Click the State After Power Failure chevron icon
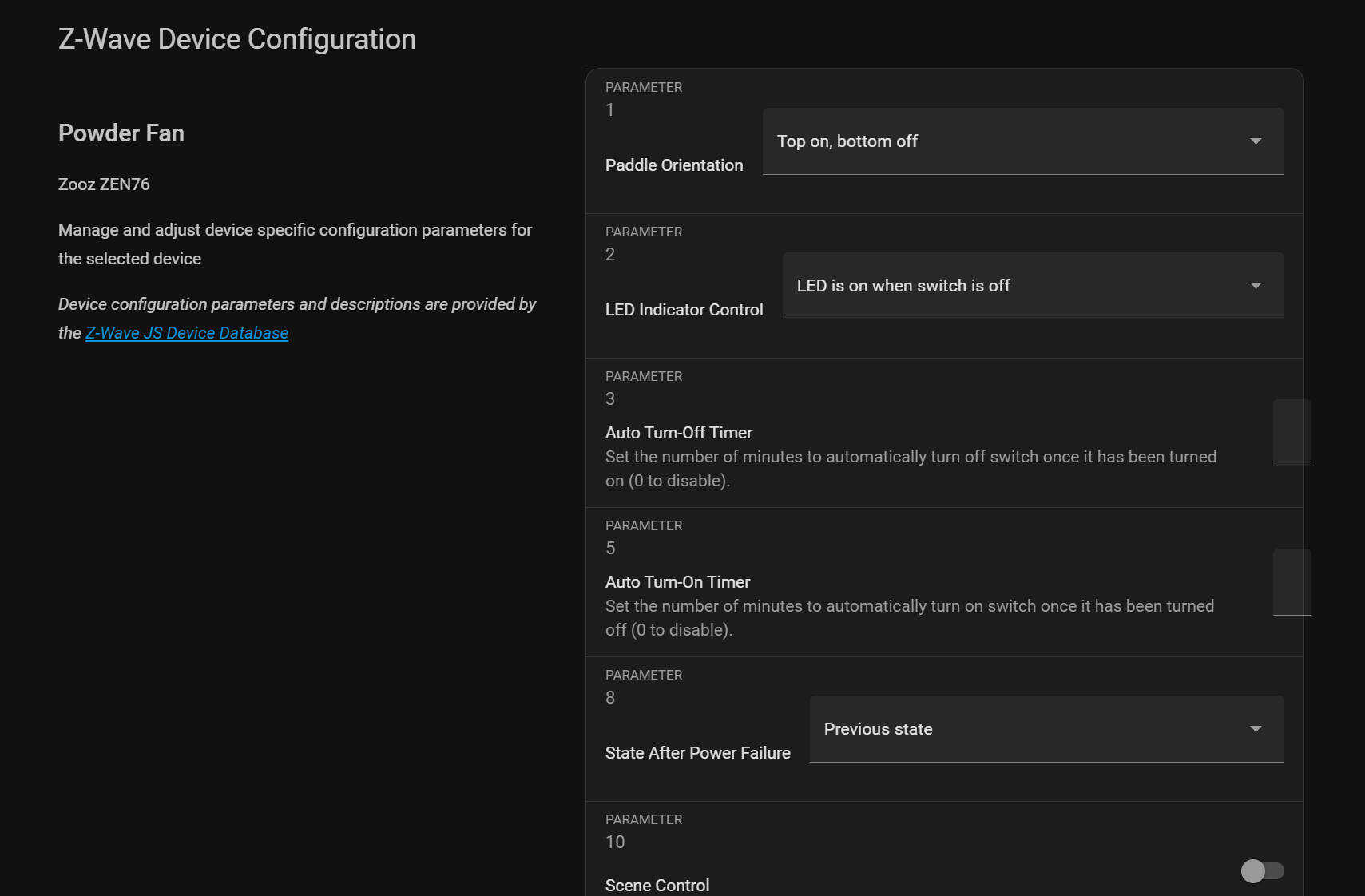This screenshot has width=1365, height=896. click(1256, 728)
